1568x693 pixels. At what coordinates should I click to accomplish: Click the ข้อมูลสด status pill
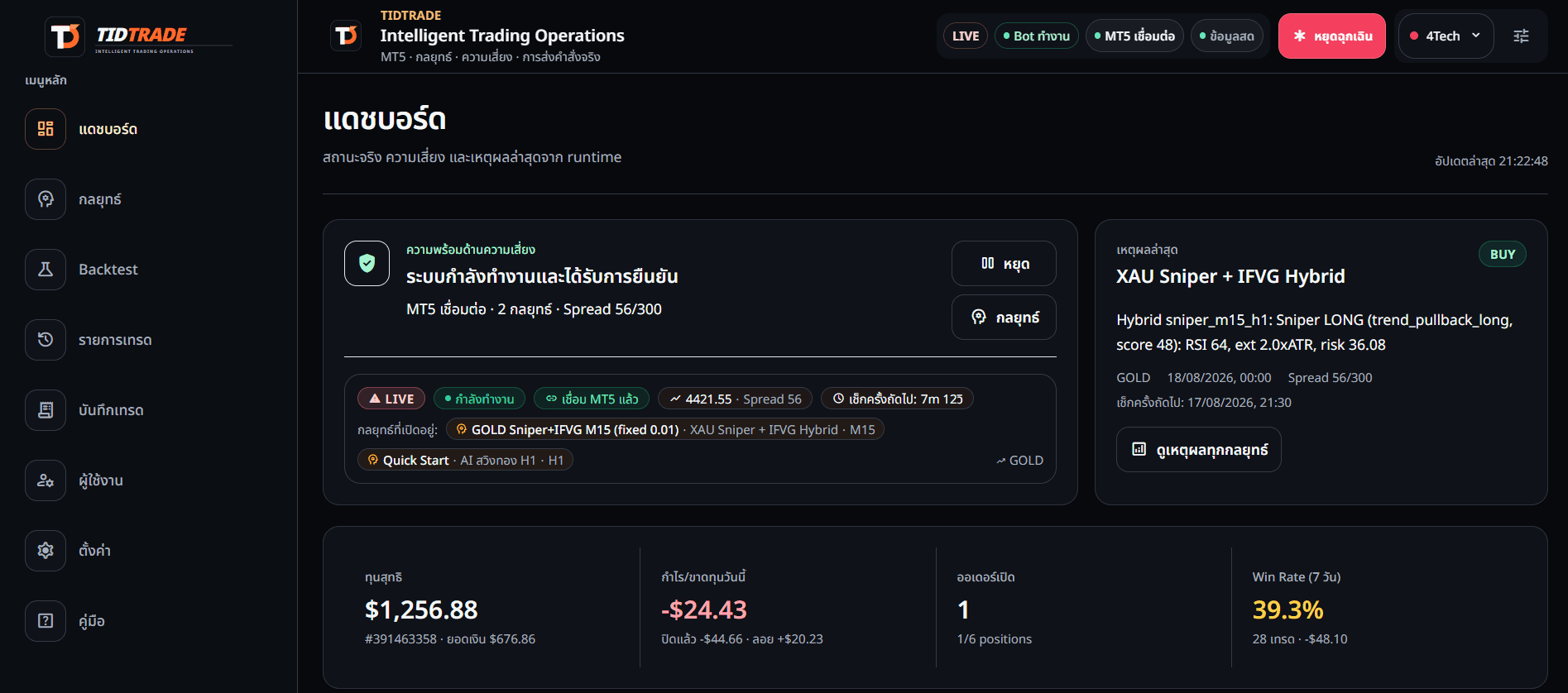(1227, 36)
